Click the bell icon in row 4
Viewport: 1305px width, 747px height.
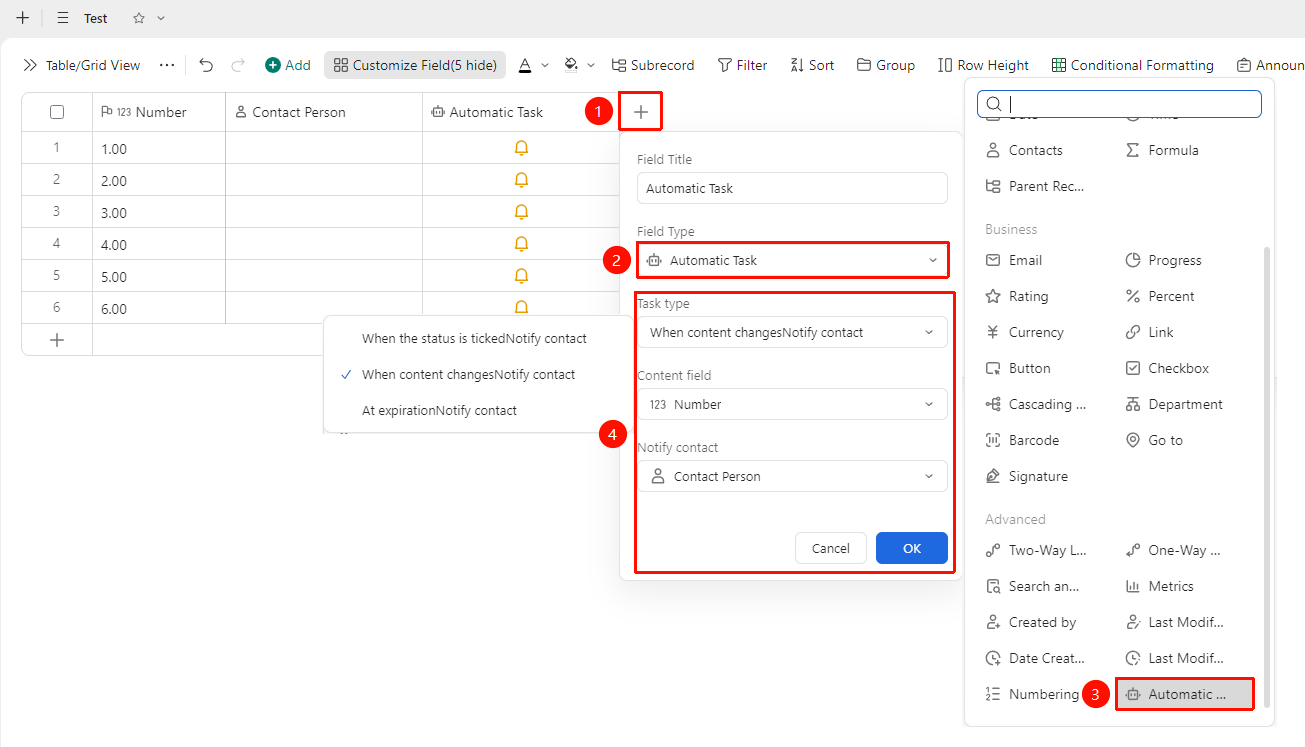[x=521, y=244]
